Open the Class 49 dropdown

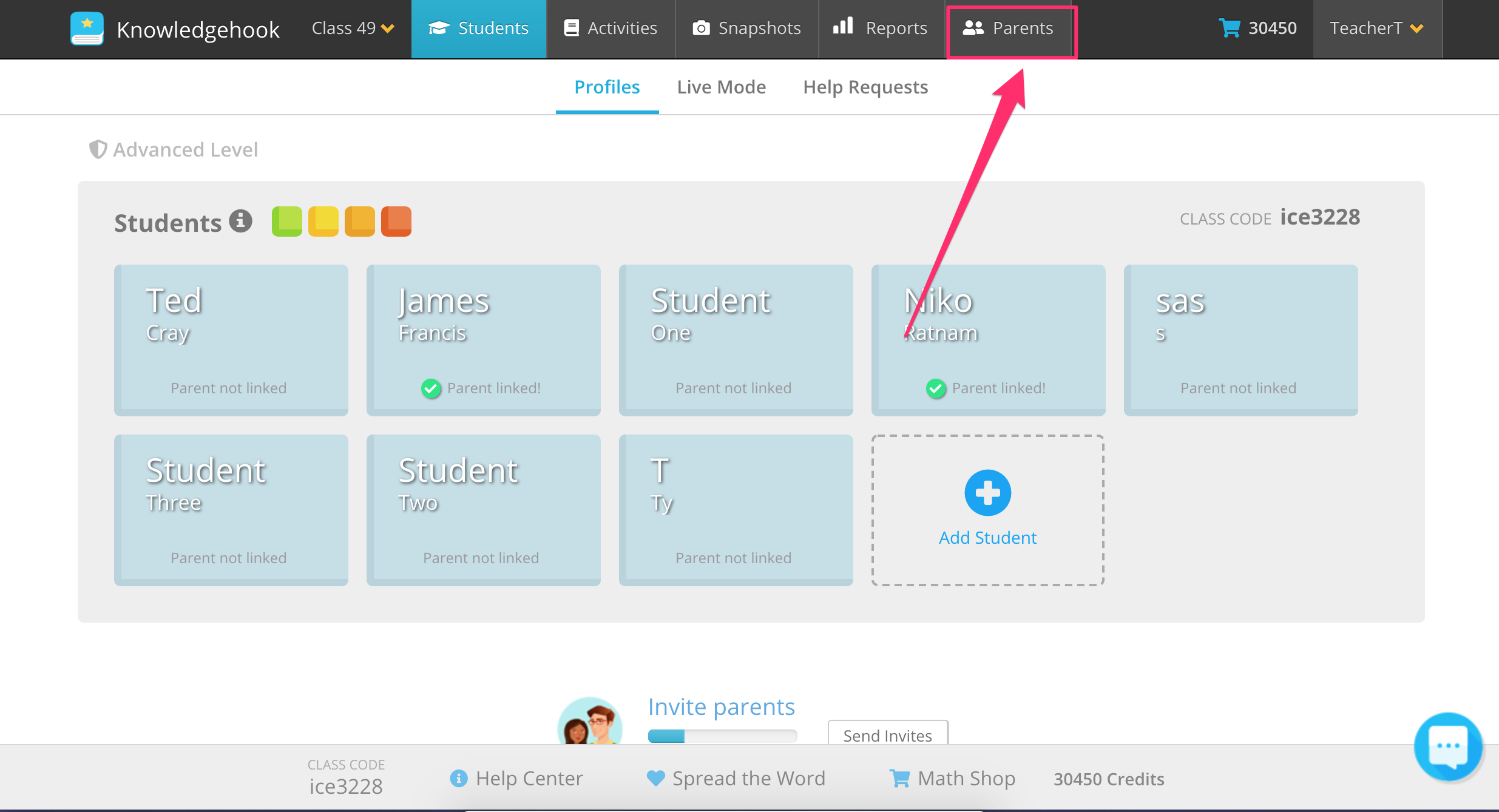353,29
